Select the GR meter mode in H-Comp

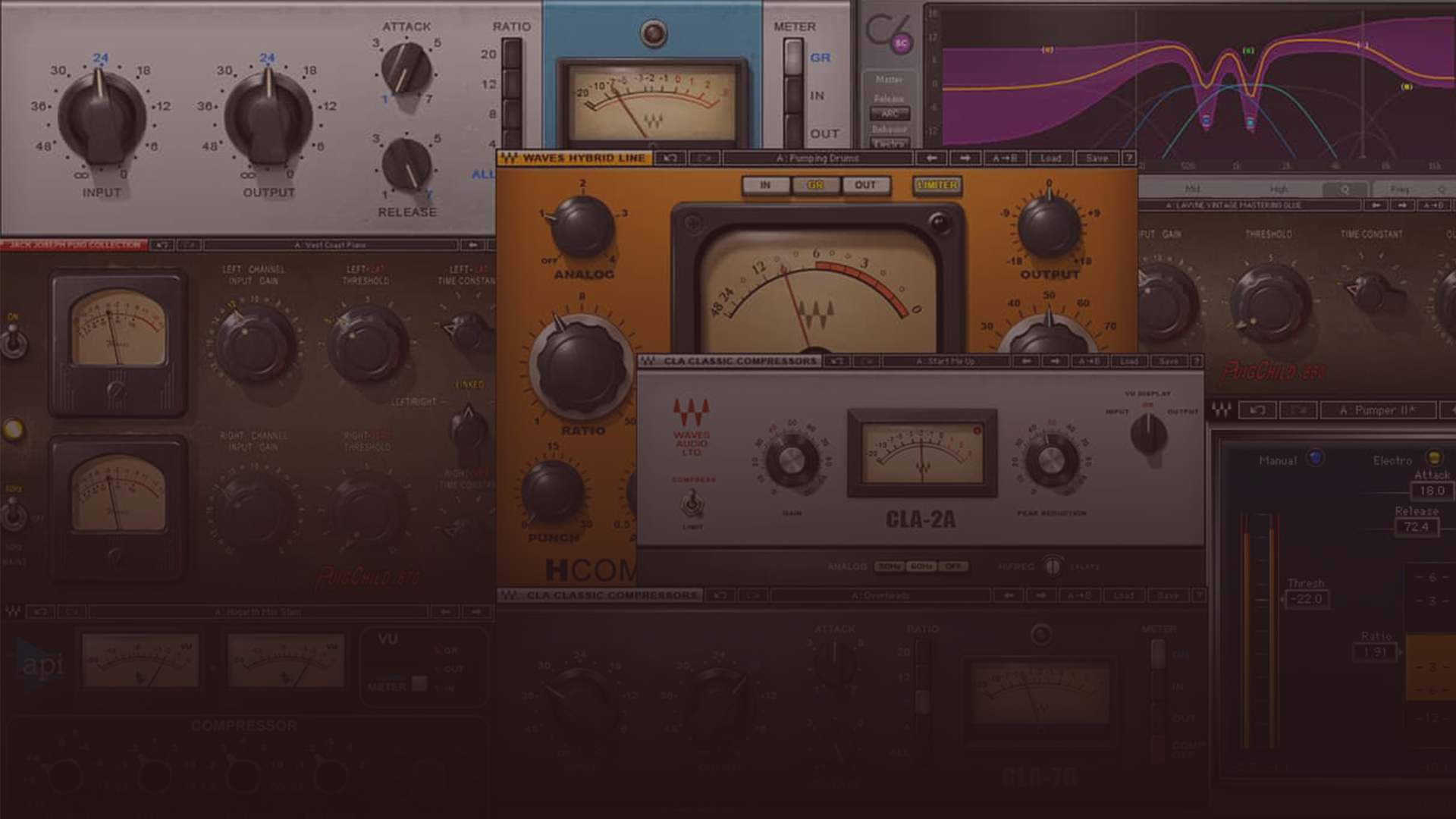[815, 185]
